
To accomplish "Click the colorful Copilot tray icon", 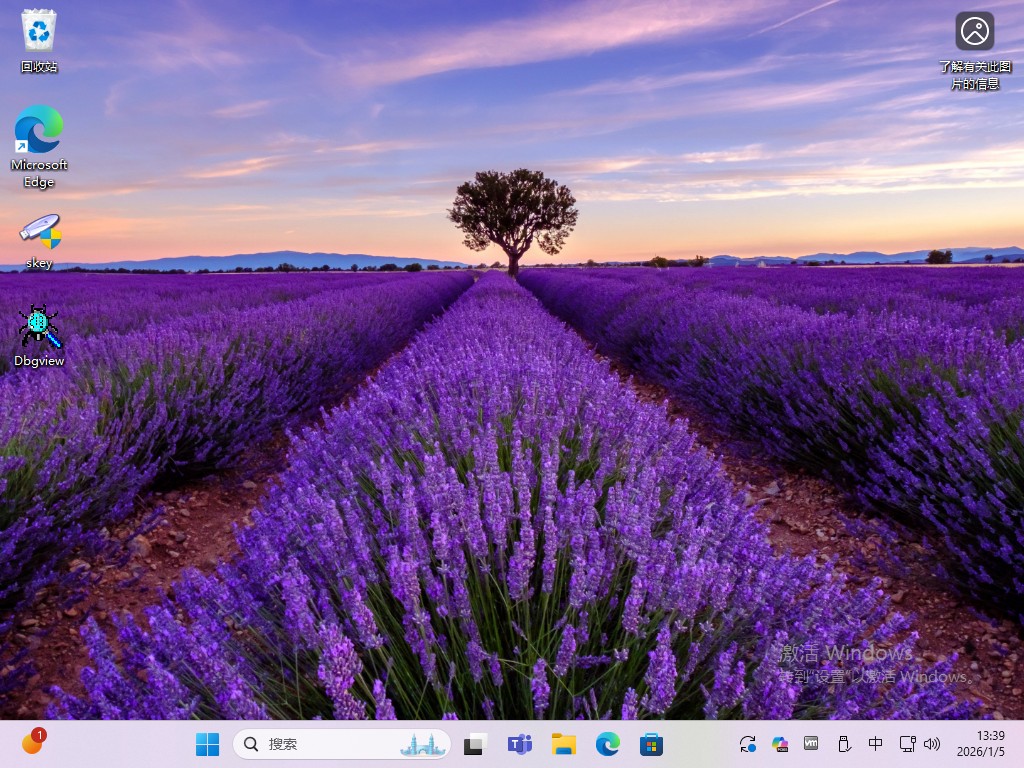I will 780,744.
